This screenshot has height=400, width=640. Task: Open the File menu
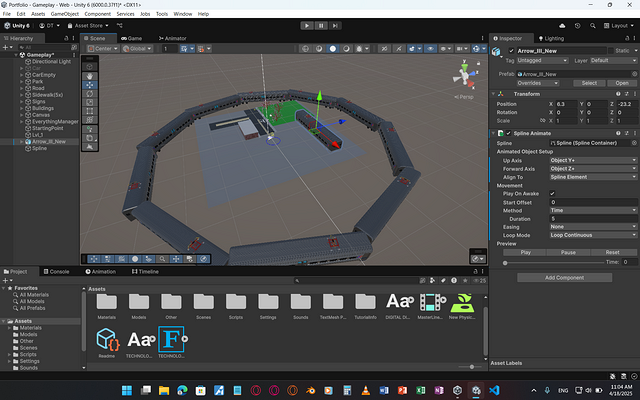7,14
